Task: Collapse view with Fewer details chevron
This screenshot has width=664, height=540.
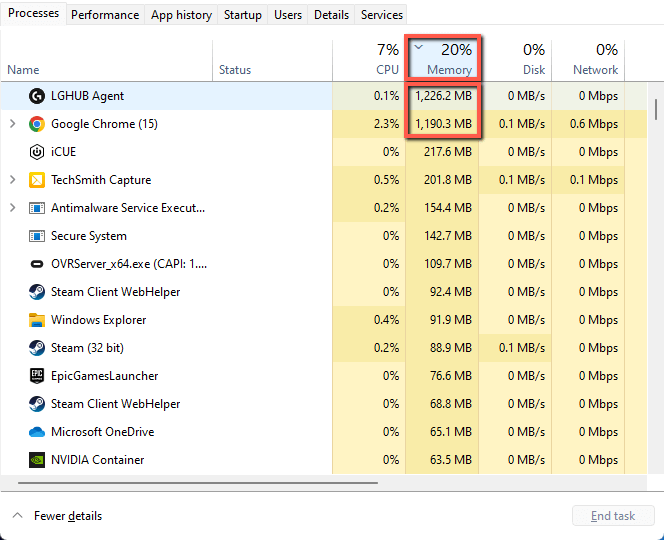Action: click(x=18, y=515)
